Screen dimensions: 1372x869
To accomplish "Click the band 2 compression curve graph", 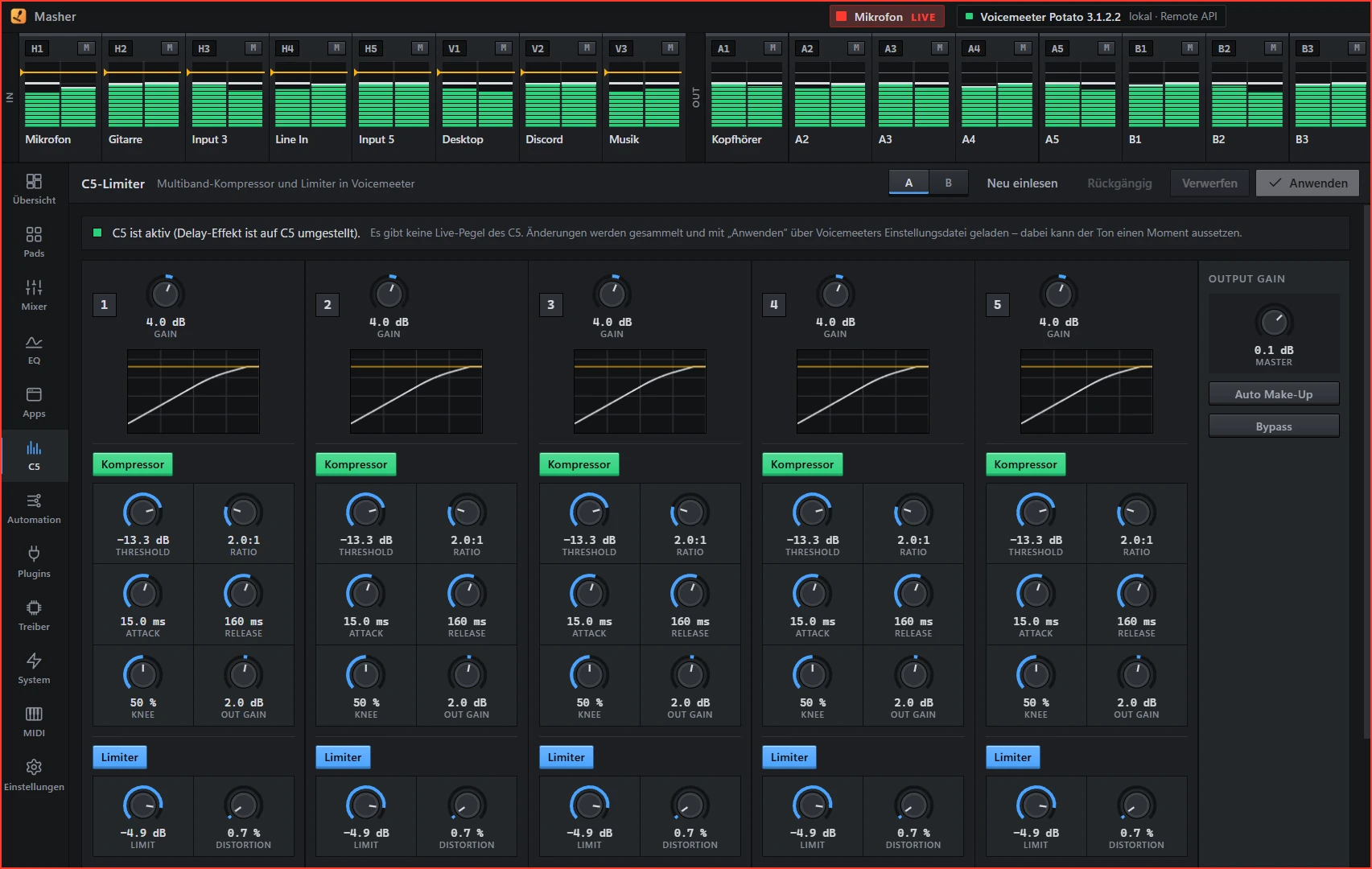I will pyautogui.click(x=416, y=391).
